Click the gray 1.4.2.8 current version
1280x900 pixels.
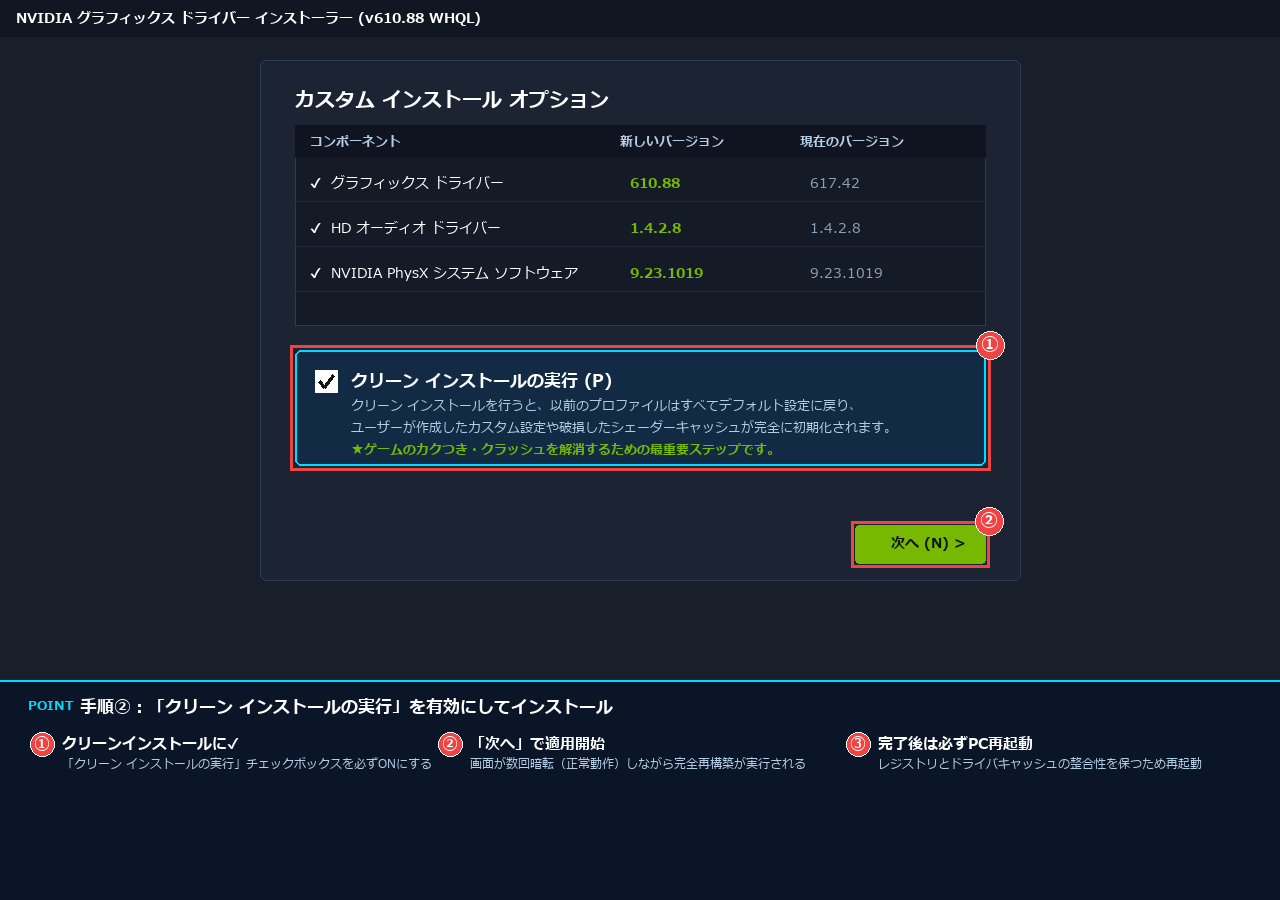point(835,228)
